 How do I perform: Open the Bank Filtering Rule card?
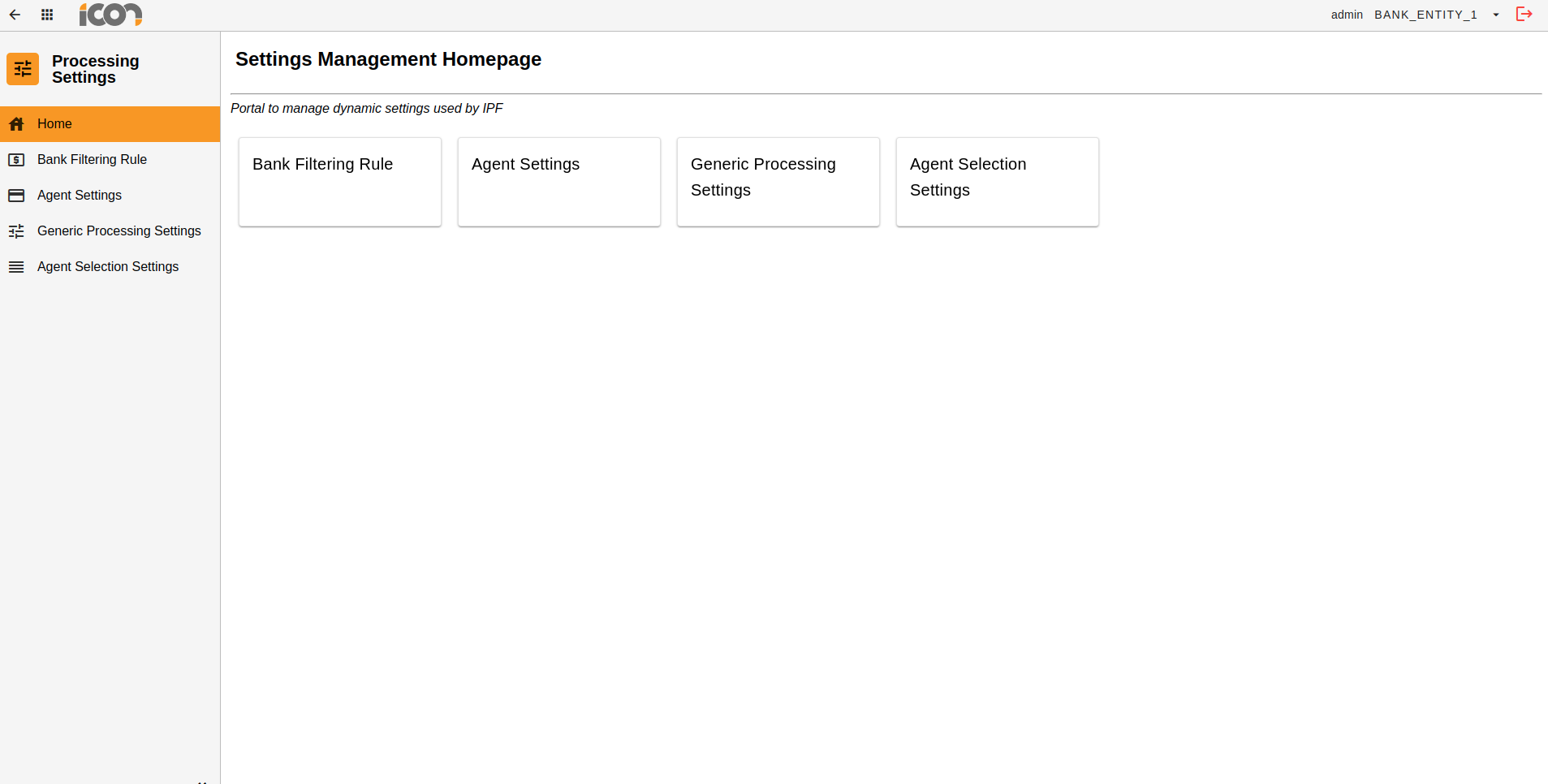click(339, 182)
